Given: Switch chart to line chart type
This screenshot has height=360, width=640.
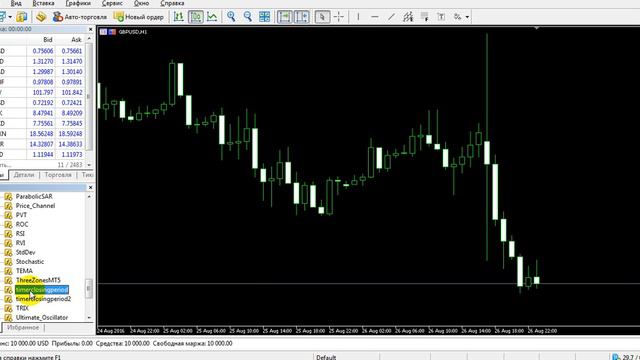Looking at the screenshot, I should pos(212,17).
